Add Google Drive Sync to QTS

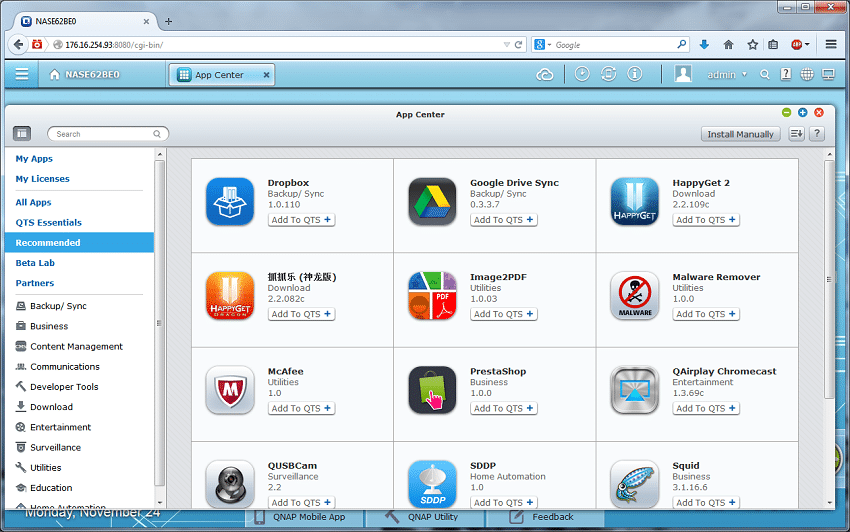(504, 220)
